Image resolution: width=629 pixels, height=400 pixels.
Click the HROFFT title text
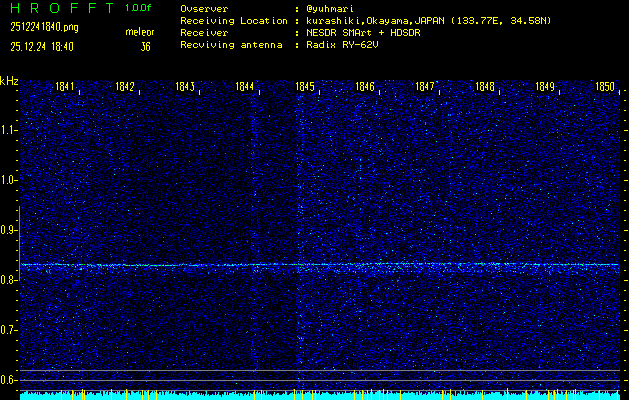[x=63, y=8]
